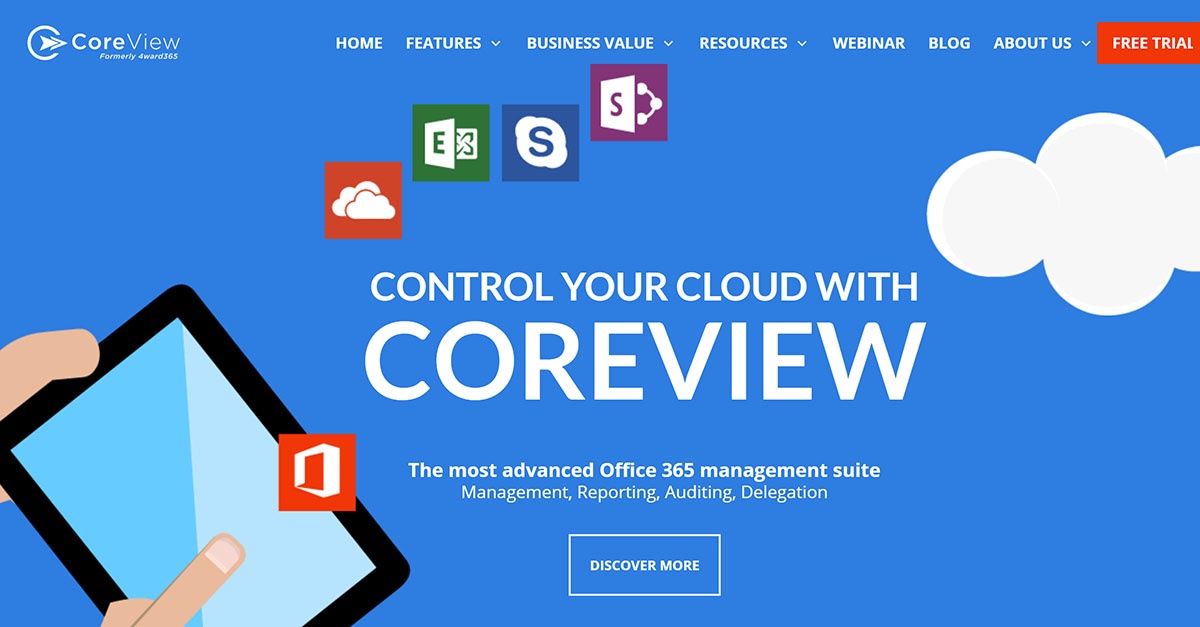This screenshot has height=627, width=1200.
Task: Select the green Exchange icon
Action: pyautogui.click(x=451, y=143)
